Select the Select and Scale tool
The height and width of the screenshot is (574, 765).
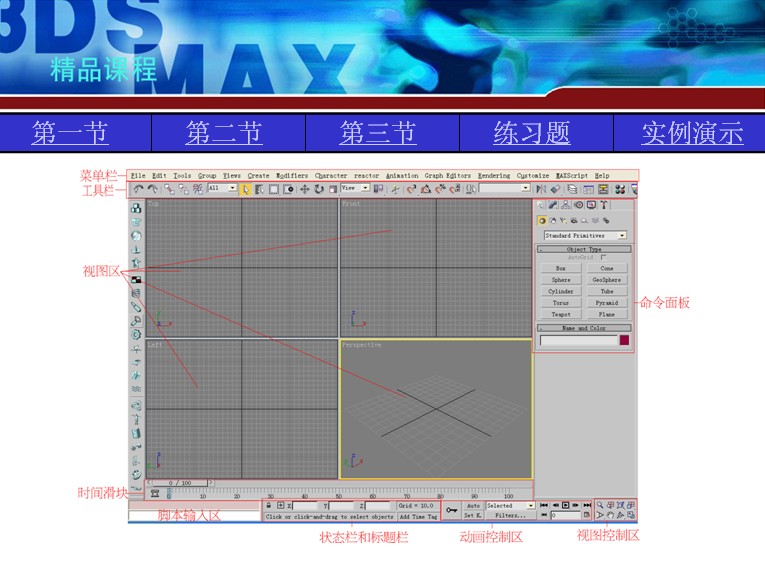click(x=333, y=189)
